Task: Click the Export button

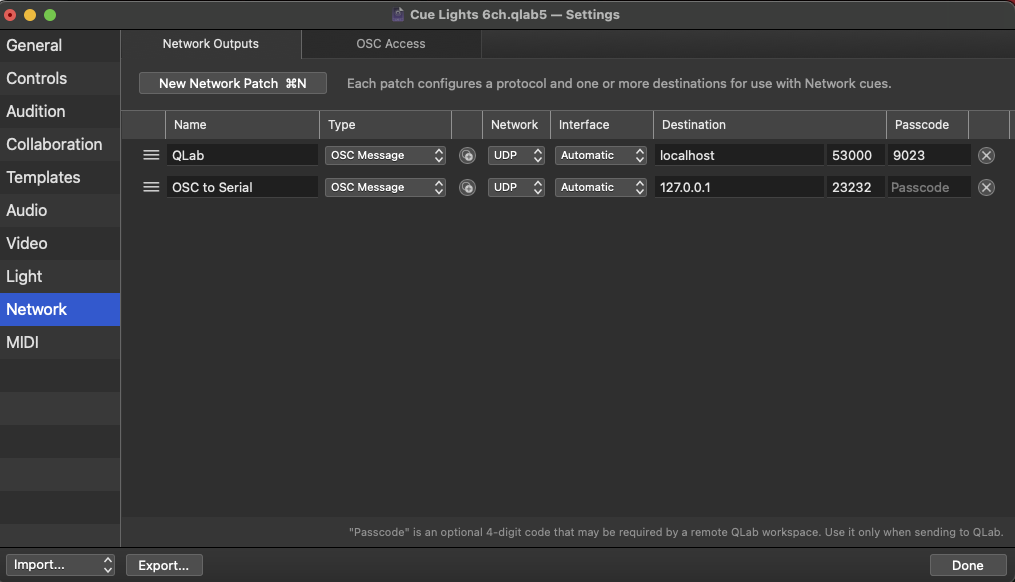Action: (163, 565)
